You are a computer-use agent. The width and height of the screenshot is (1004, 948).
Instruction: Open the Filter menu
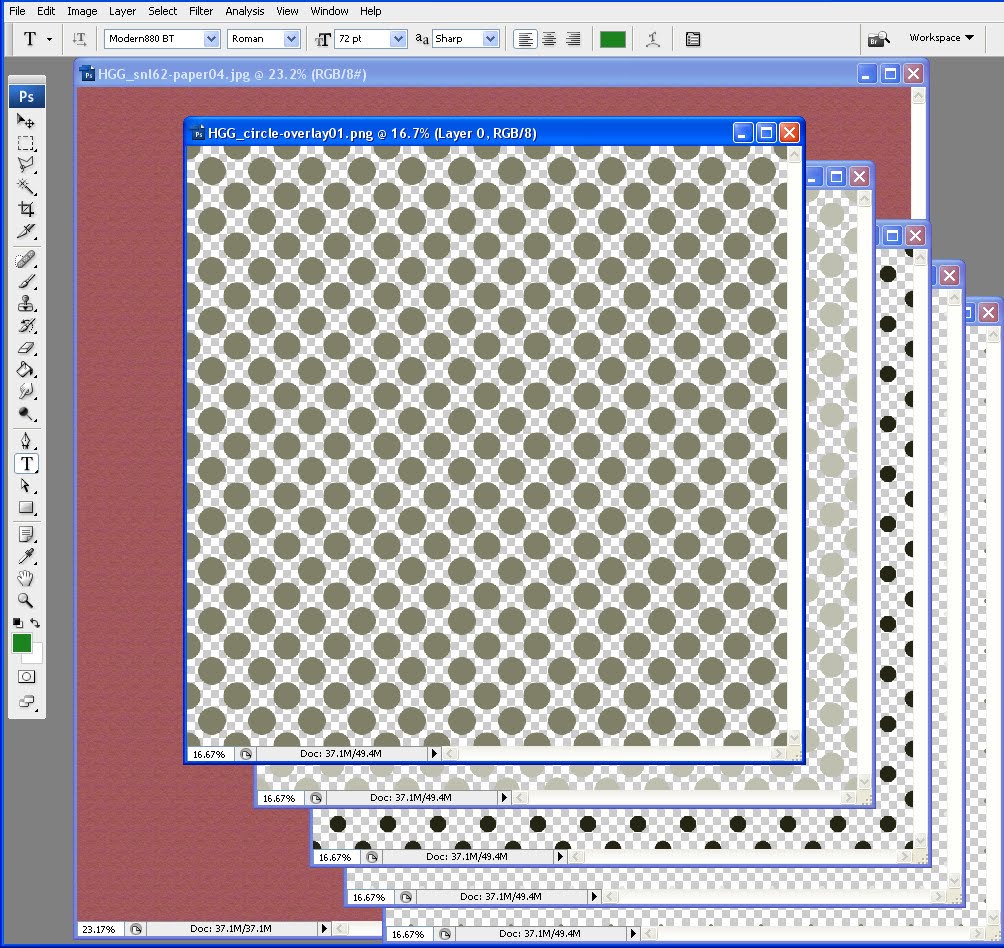click(200, 11)
